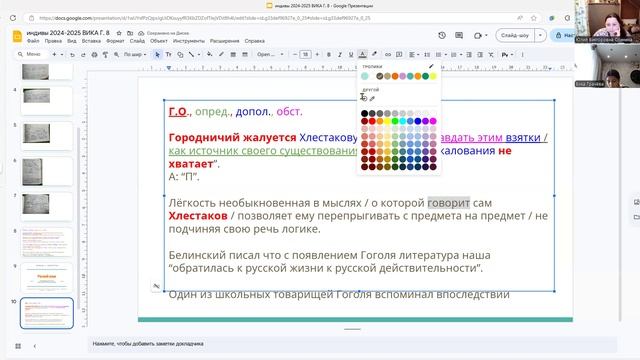
Task: Click the Highlight color marker icon
Action: pos(374,55)
